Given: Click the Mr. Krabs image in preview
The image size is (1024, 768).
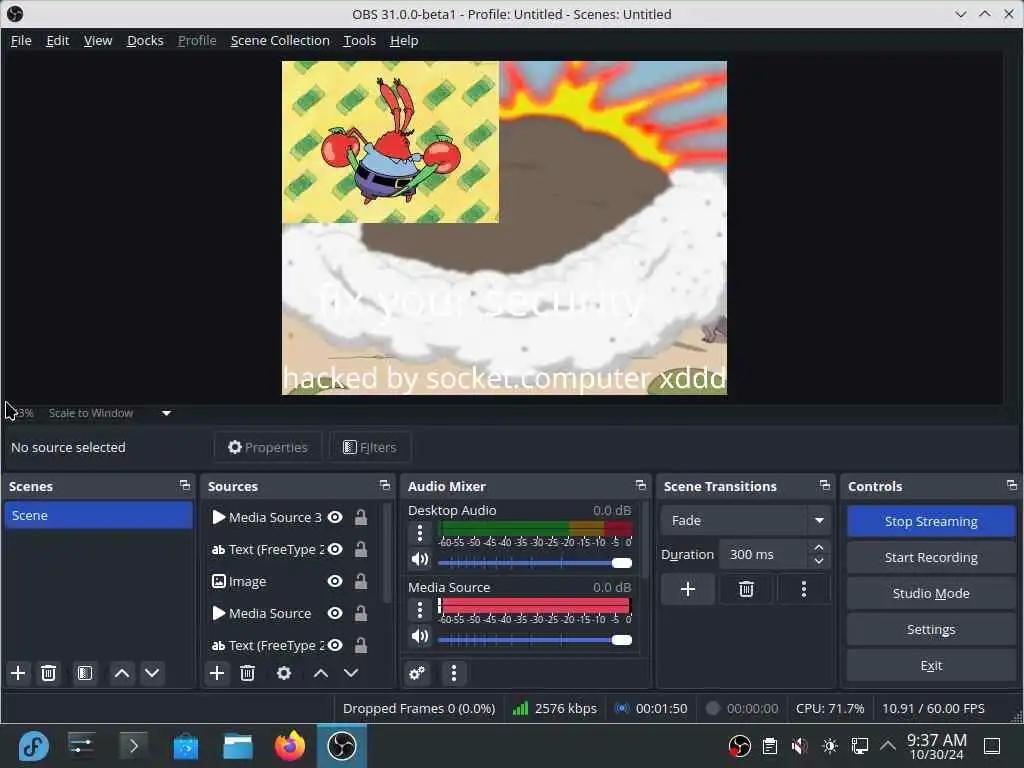Looking at the screenshot, I should (x=391, y=142).
